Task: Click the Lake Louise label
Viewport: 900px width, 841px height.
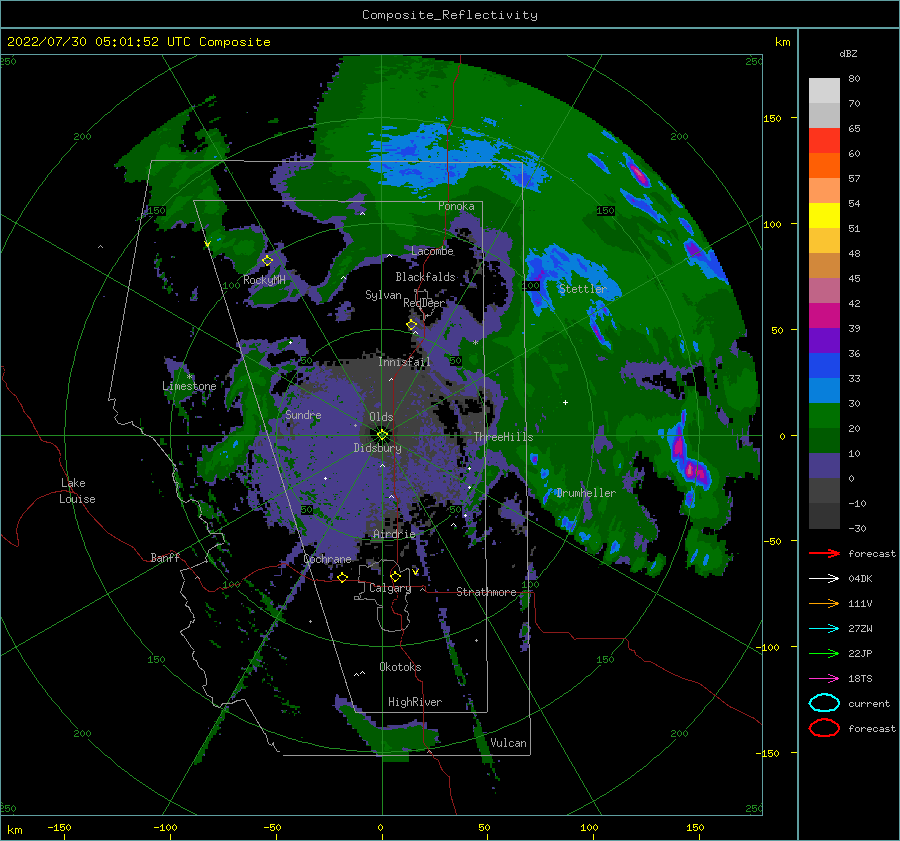Action: 77,491
